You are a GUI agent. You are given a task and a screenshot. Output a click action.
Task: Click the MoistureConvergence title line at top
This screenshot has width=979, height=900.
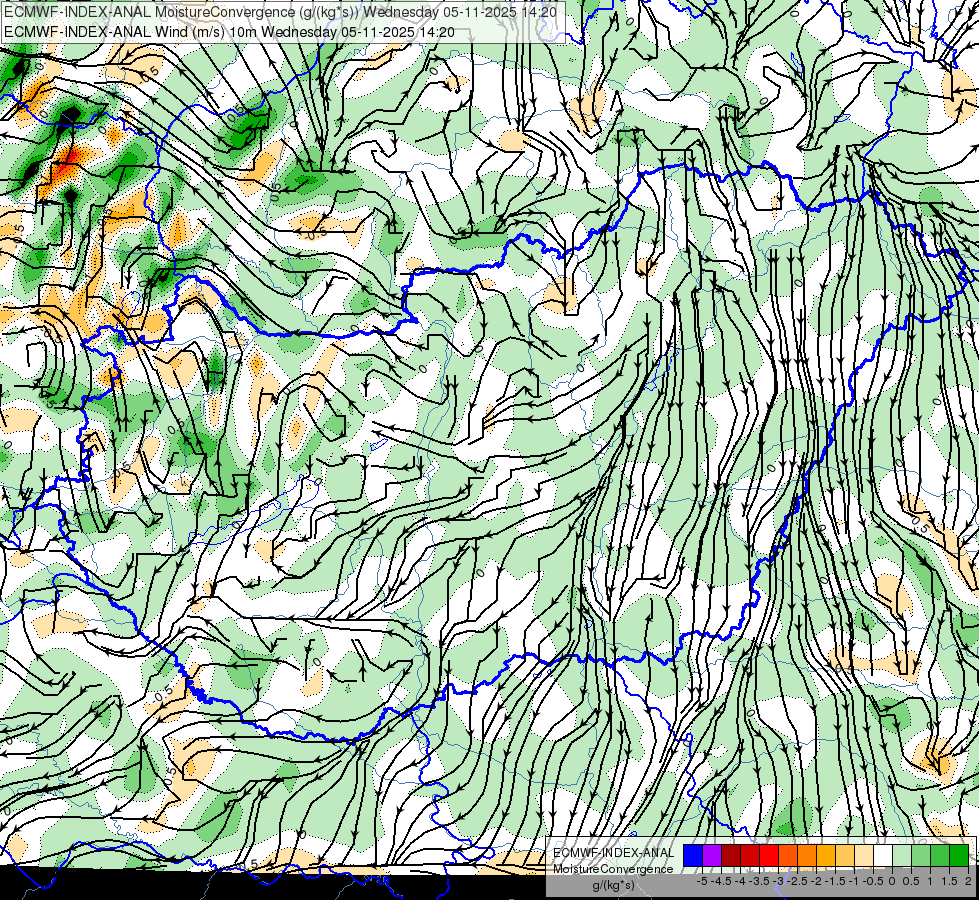(x=280, y=12)
